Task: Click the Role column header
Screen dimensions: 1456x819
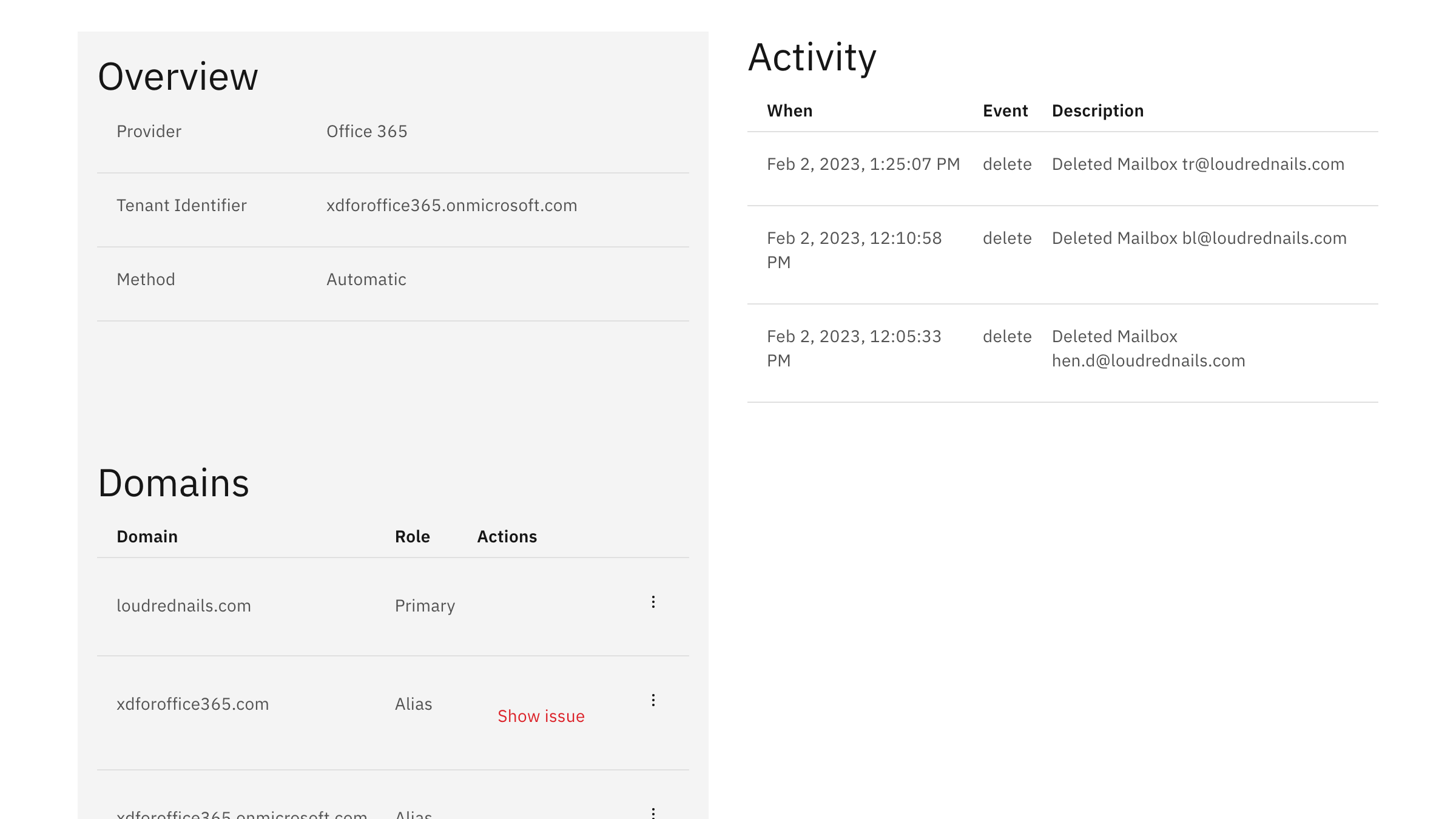Action: (x=413, y=536)
